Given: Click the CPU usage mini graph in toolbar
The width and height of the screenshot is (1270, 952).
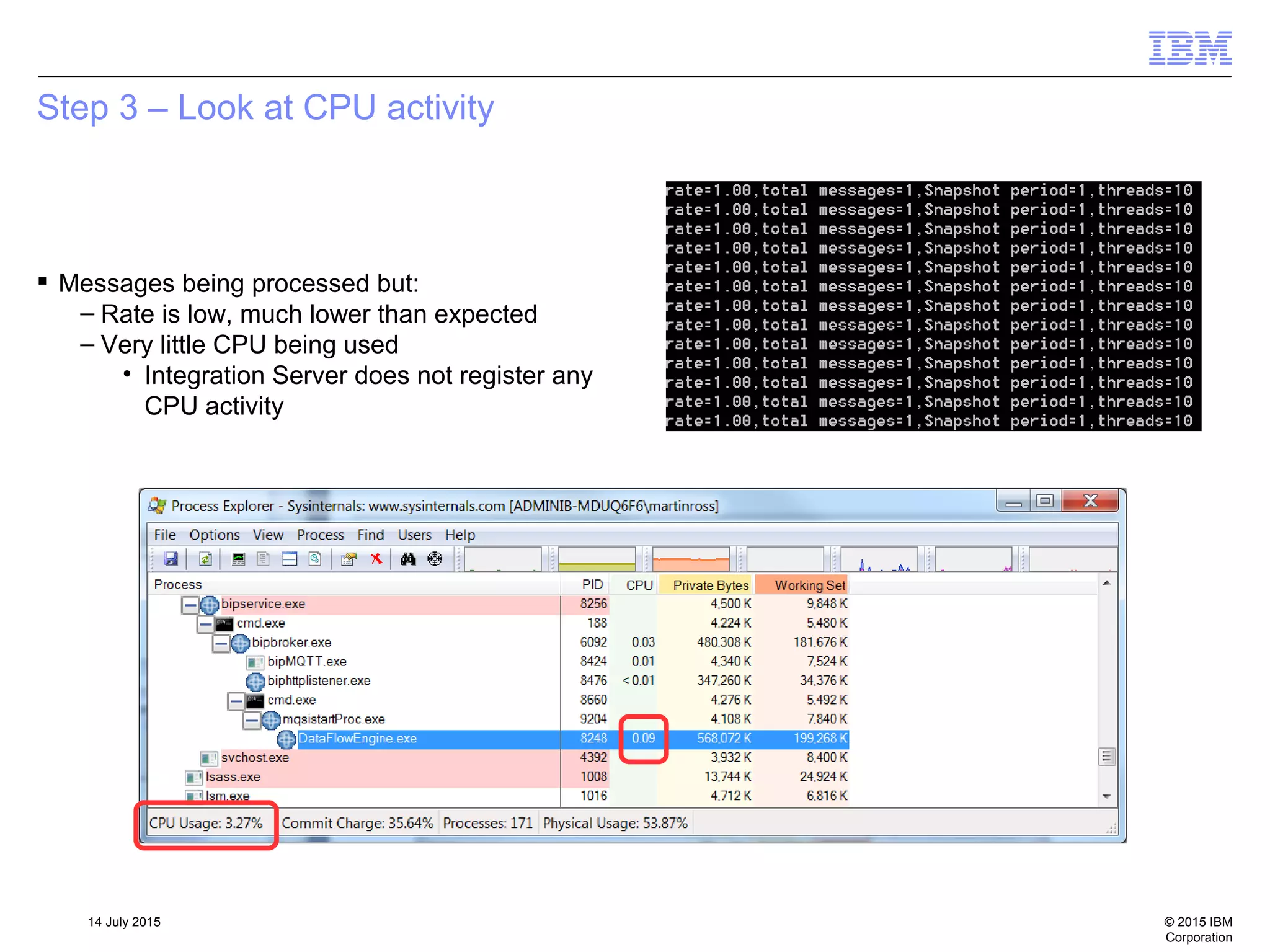Looking at the screenshot, I should [x=502, y=559].
